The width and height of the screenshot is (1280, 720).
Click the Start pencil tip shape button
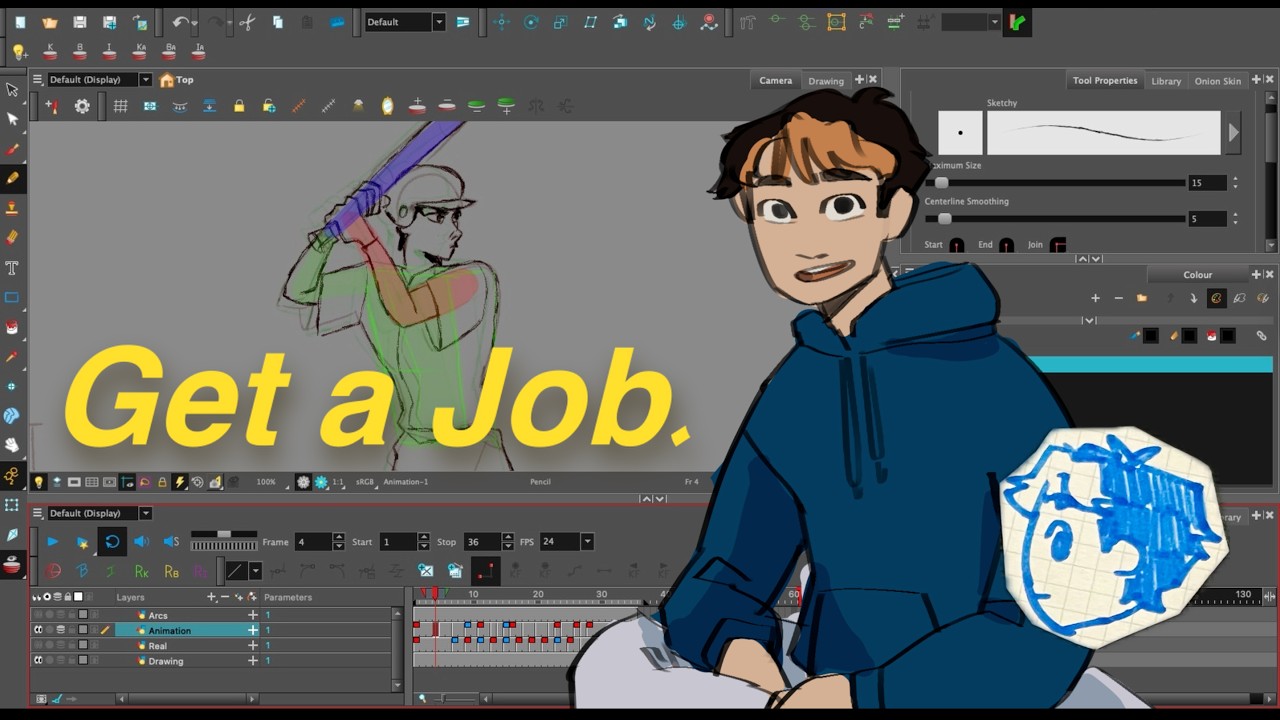click(957, 245)
